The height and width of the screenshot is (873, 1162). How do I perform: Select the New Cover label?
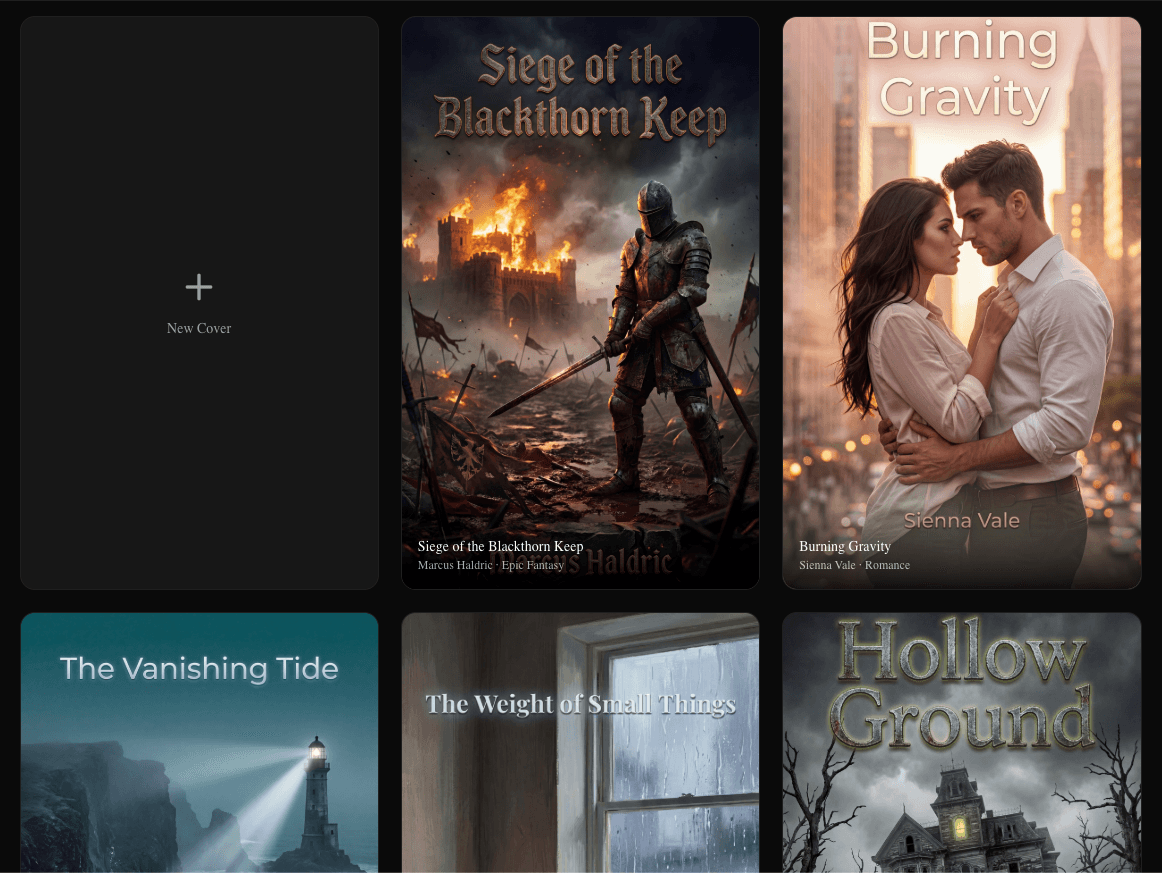pos(199,328)
